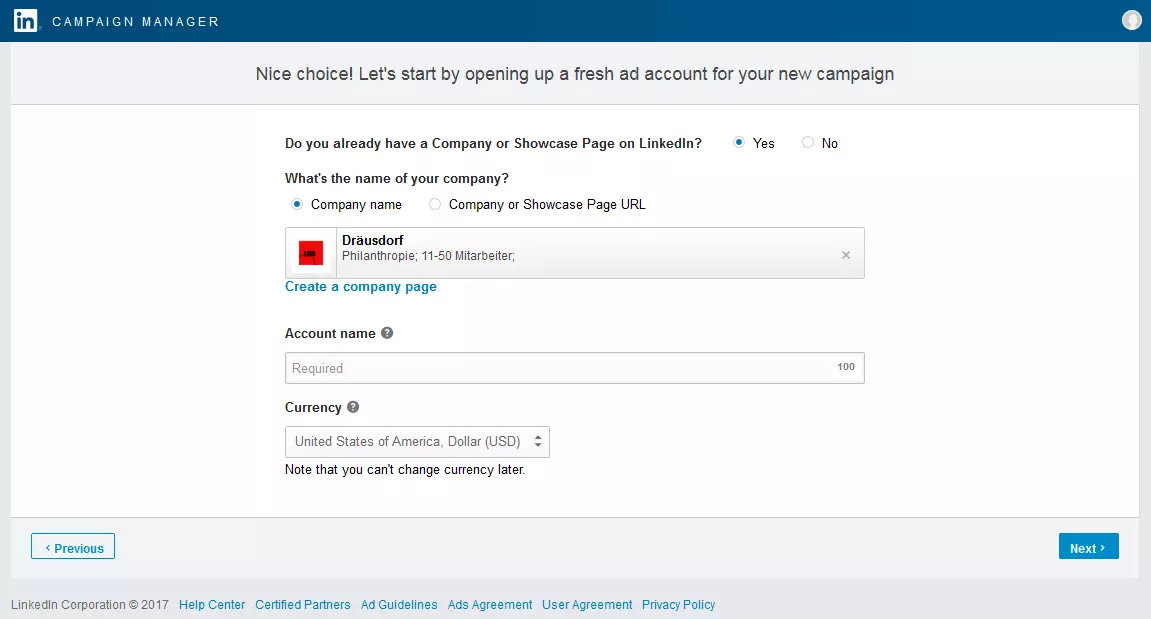The height and width of the screenshot is (619, 1151).
Task: Open the Certified Partners link
Action: click(302, 604)
